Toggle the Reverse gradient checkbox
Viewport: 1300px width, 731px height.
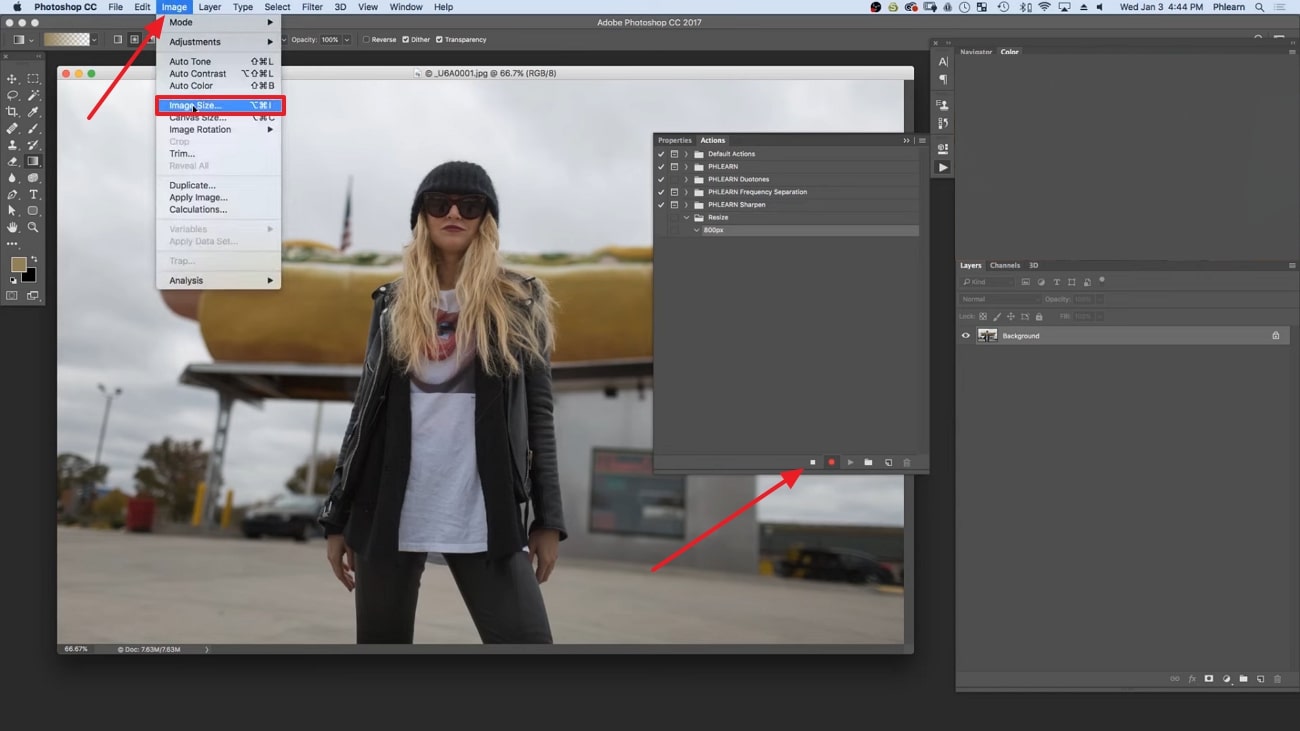coord(366,40)
